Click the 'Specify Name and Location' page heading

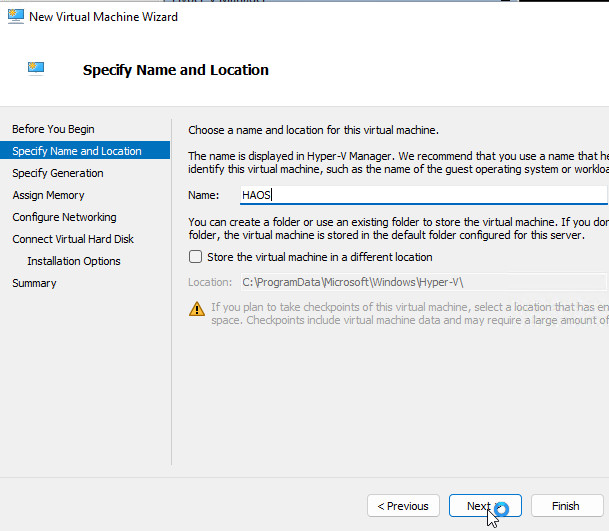175,70
